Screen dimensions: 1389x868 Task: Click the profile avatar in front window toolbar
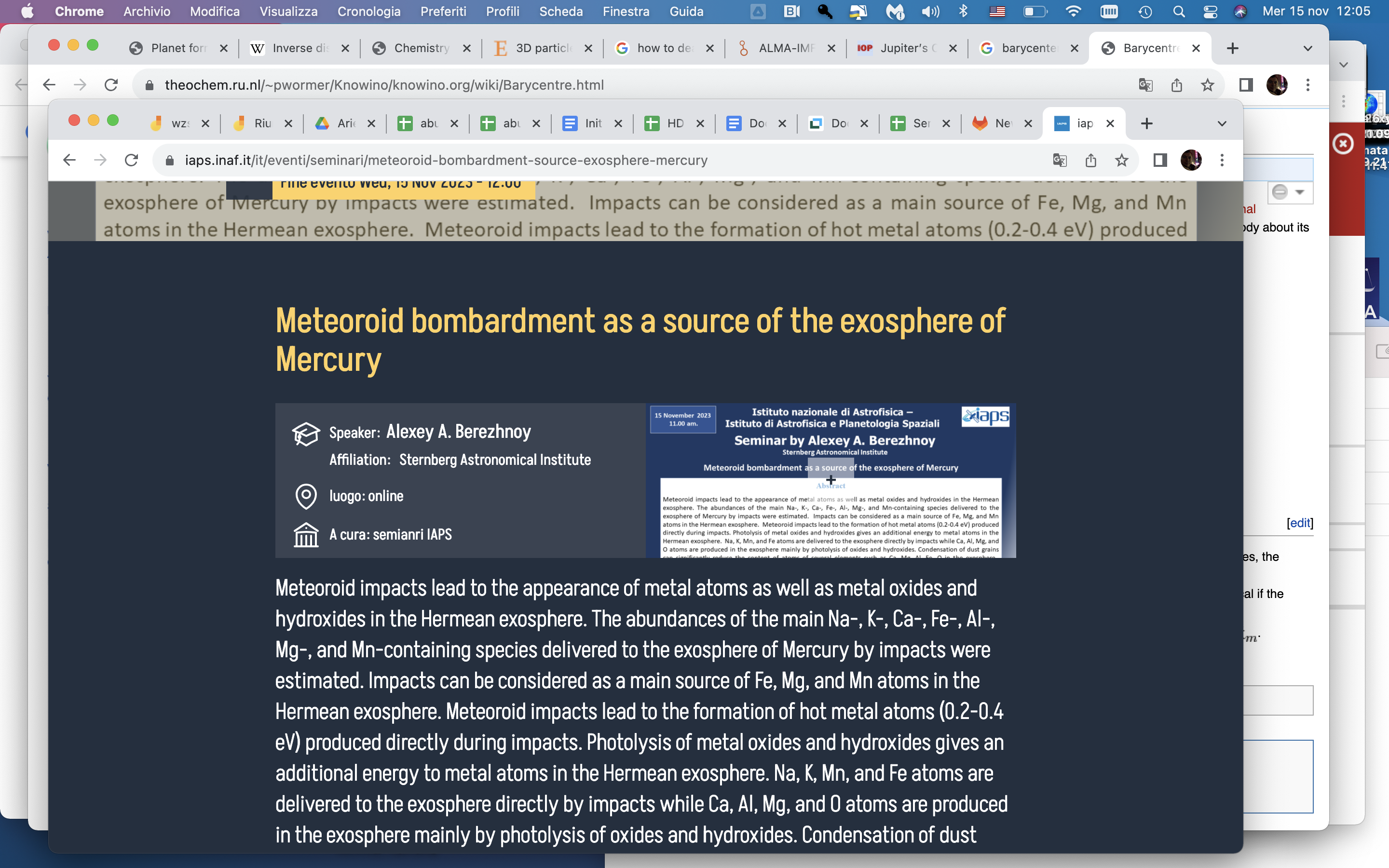point(1191,160)
